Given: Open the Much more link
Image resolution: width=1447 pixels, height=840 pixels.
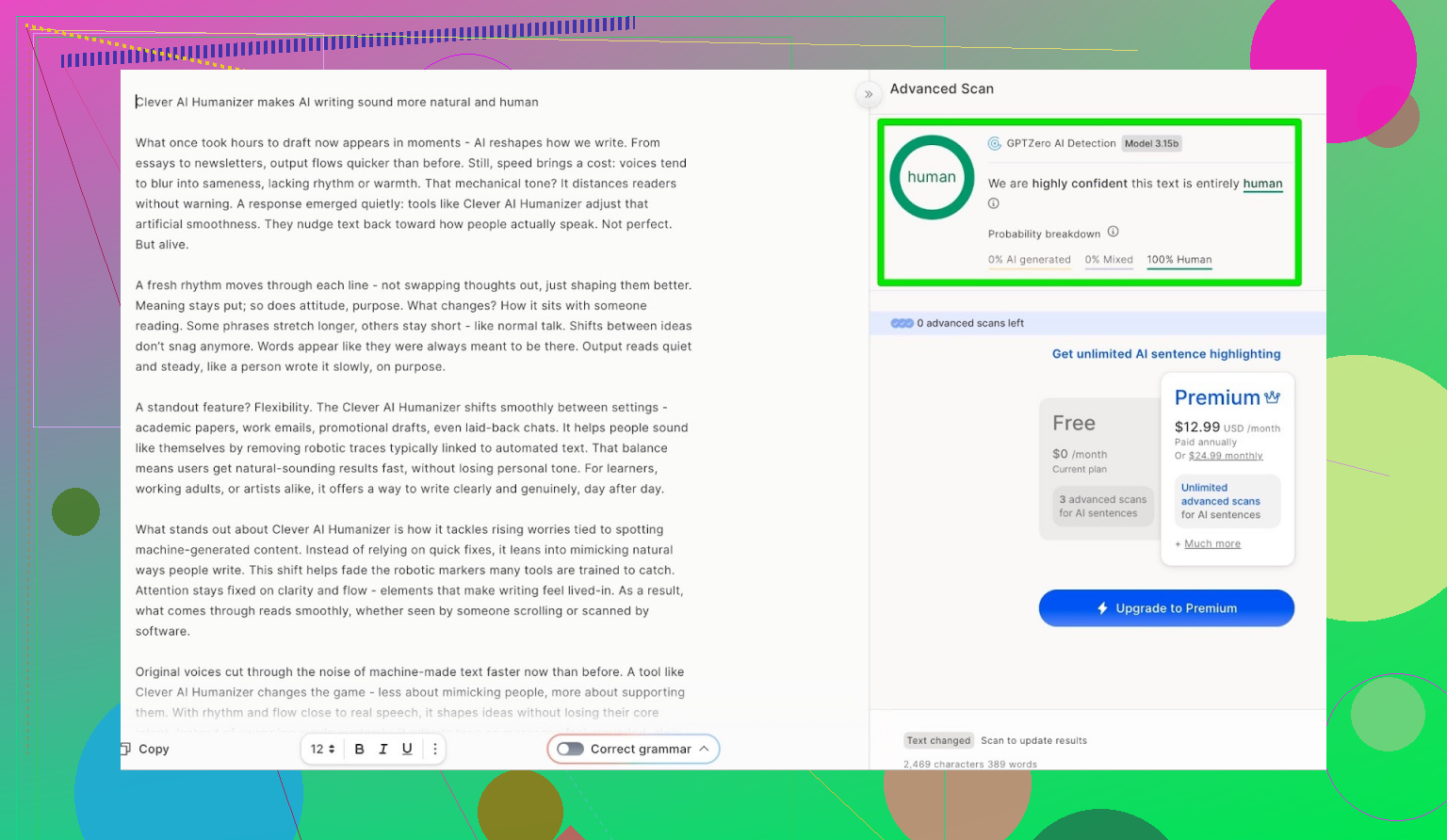Looking at the screenshot, I should [x=1211, y=543].
